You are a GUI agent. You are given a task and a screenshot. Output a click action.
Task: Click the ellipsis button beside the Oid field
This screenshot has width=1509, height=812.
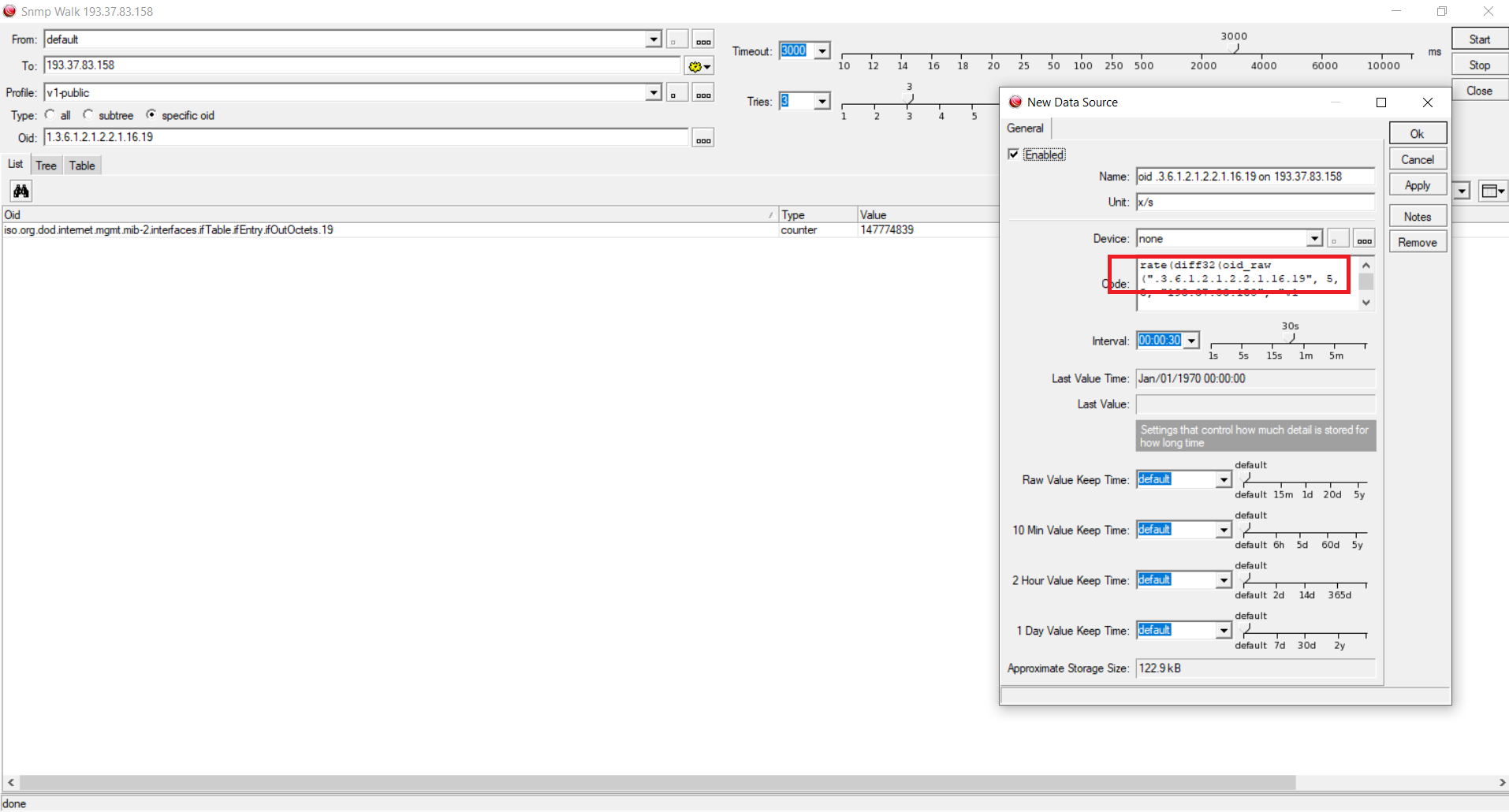pyautogui.click(x=703, y=138)
